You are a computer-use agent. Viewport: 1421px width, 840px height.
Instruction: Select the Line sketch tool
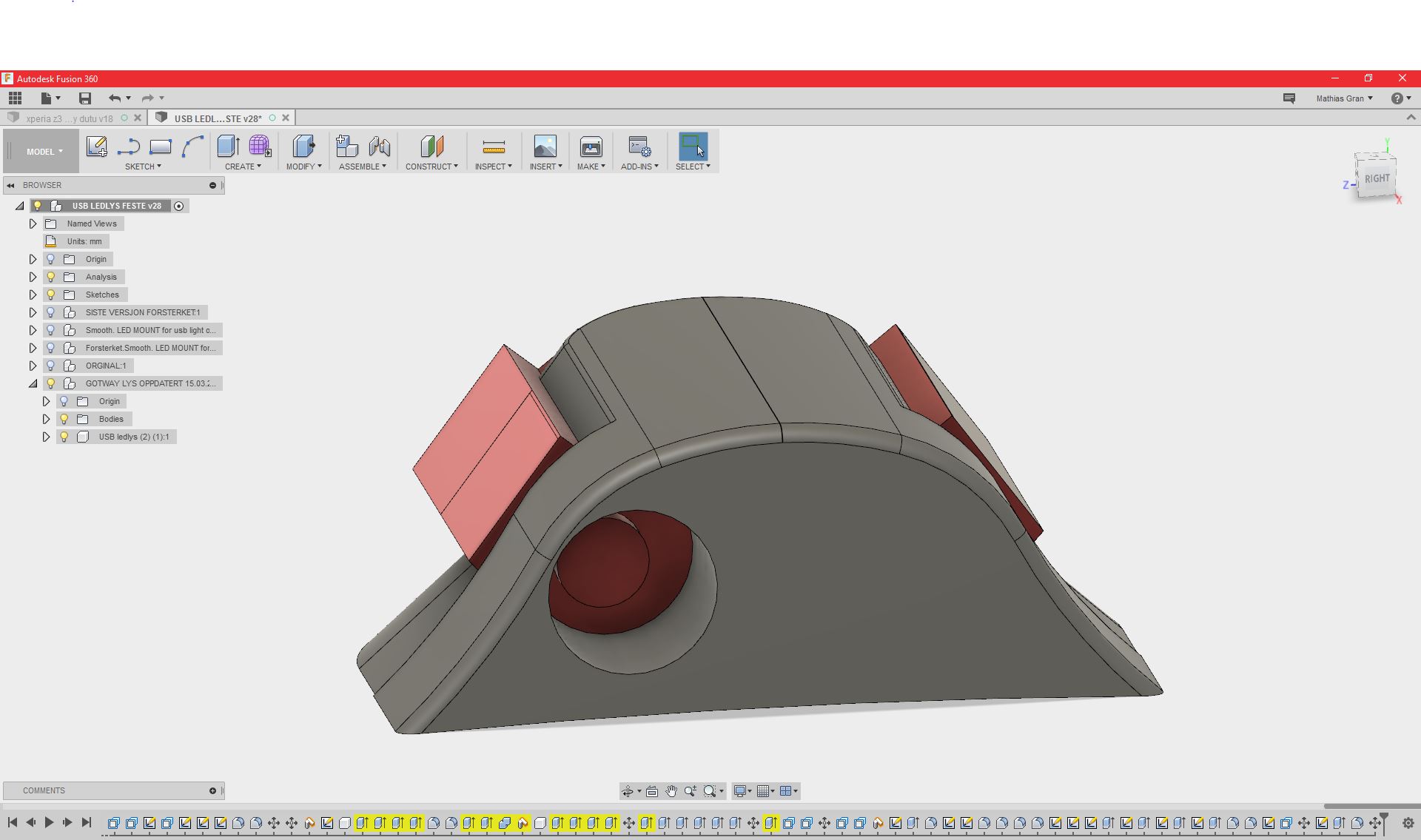(128, 147)
